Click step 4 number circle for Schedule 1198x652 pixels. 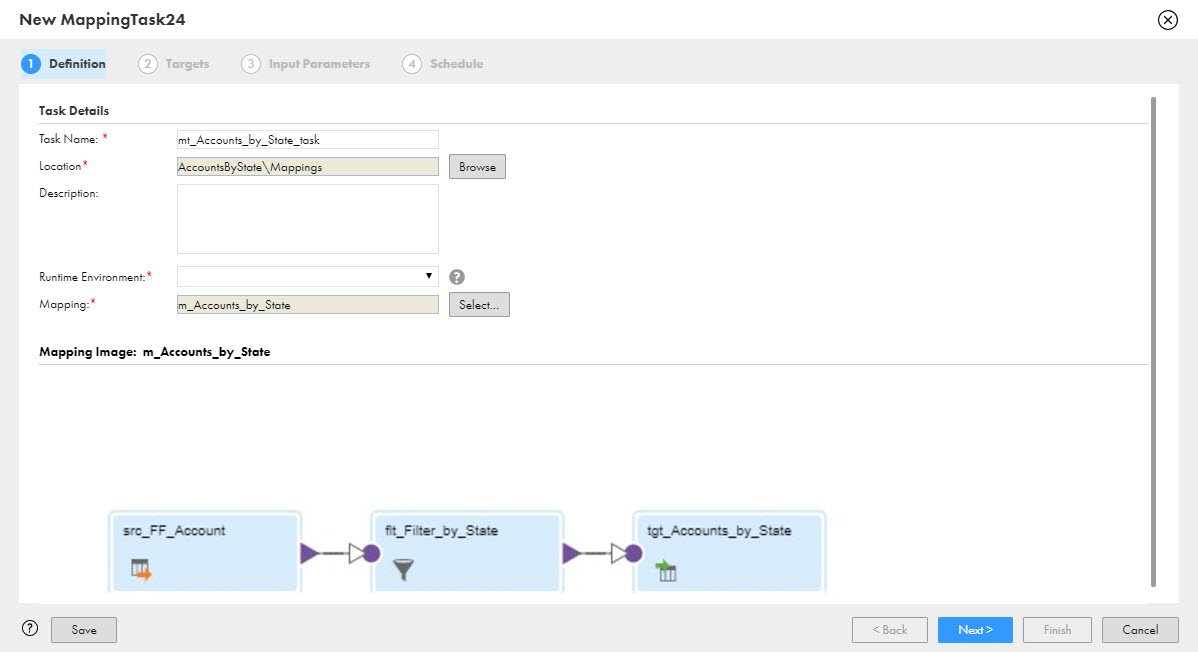click(412, 64)
